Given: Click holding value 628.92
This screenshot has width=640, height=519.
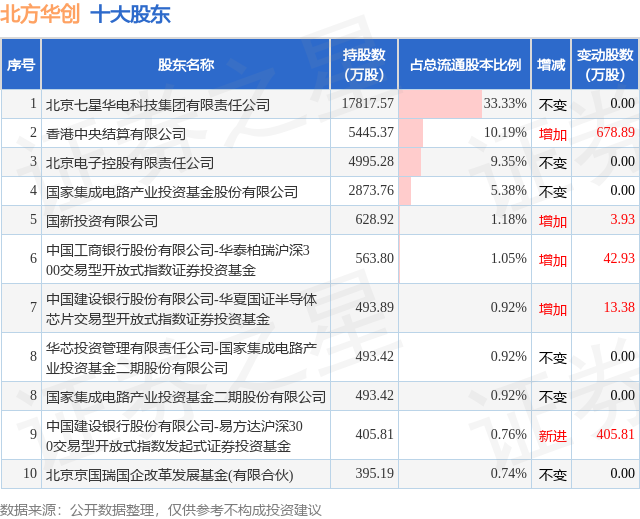Looking at the screenshot, I should pyautogui.click(x=374, y=220).
